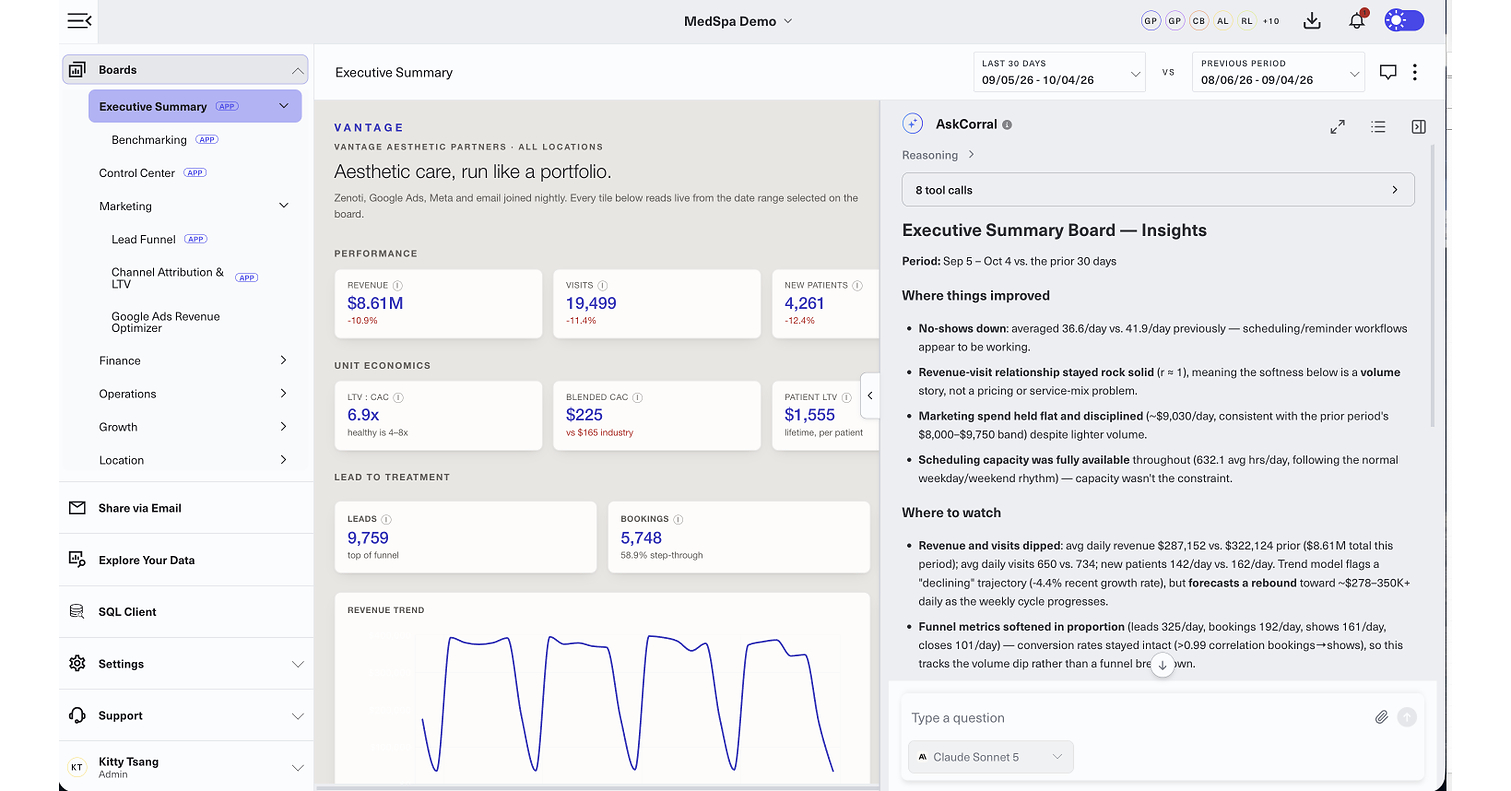1511x791 pixels.
Task: Toggle the light/dark theme switch
Action: pos(1404,21)
